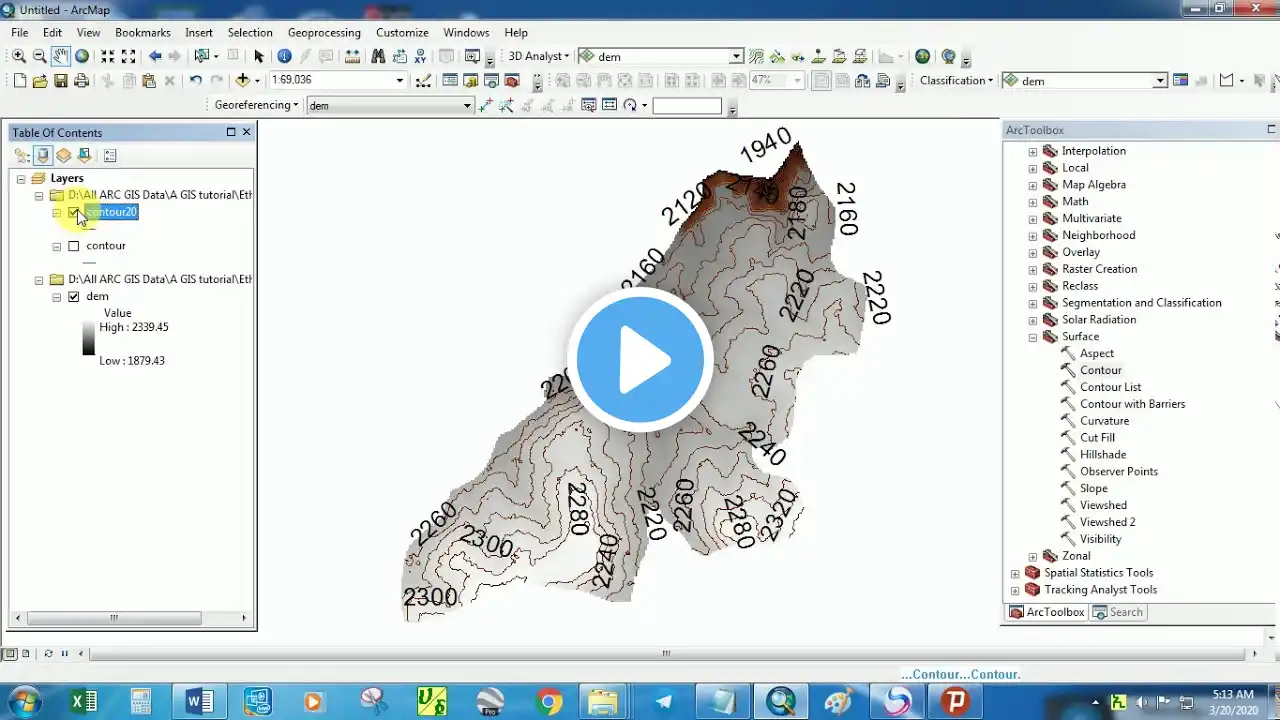Open the Customize menu
Image resolution: width=1280 pixels, height=720 pixels.
pyautogui.click(x=402, y=33)
